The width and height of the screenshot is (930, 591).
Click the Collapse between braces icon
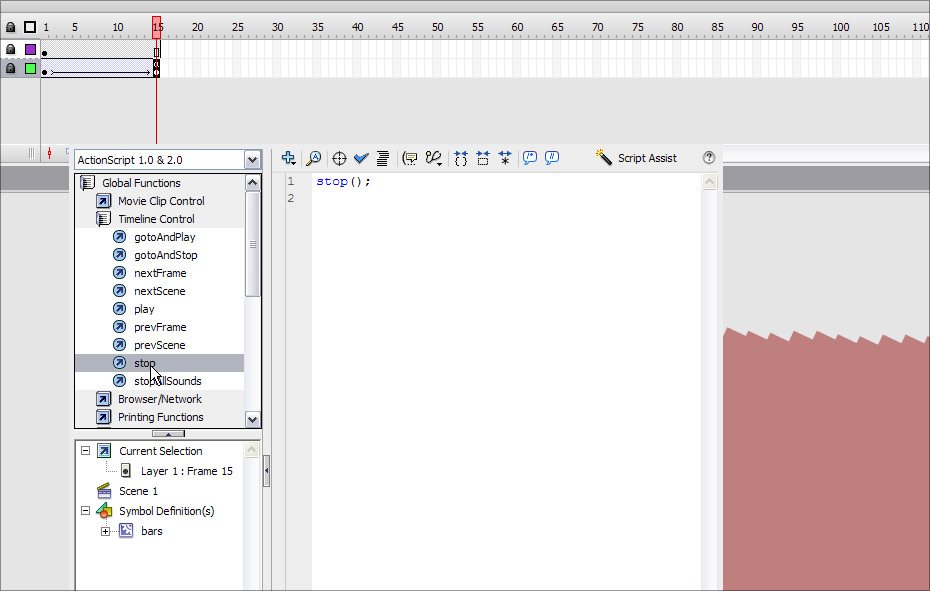pos(461,158)
